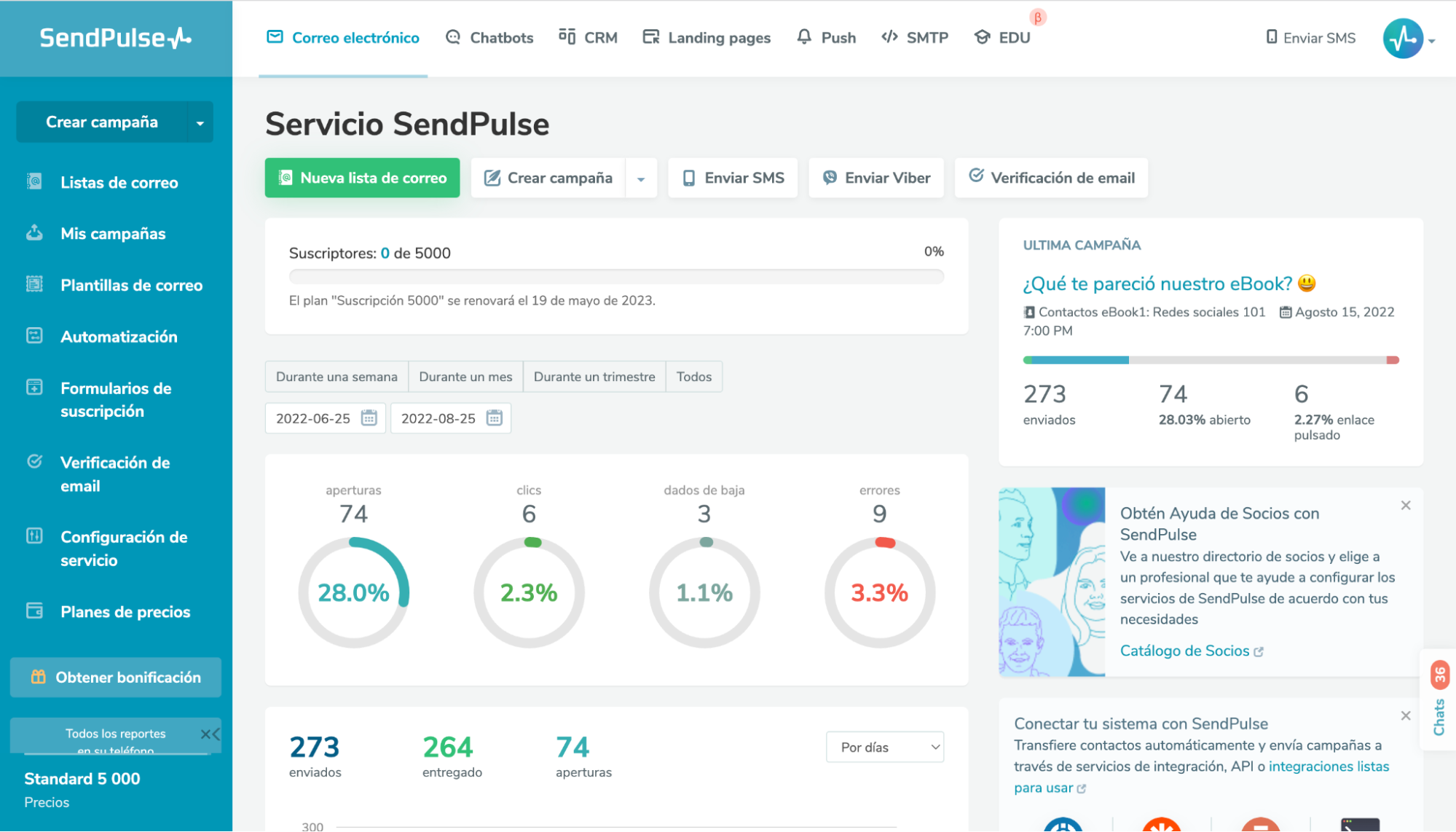Open the Correo electrónico tab
1456x832 pixels.
click(343, 38)
